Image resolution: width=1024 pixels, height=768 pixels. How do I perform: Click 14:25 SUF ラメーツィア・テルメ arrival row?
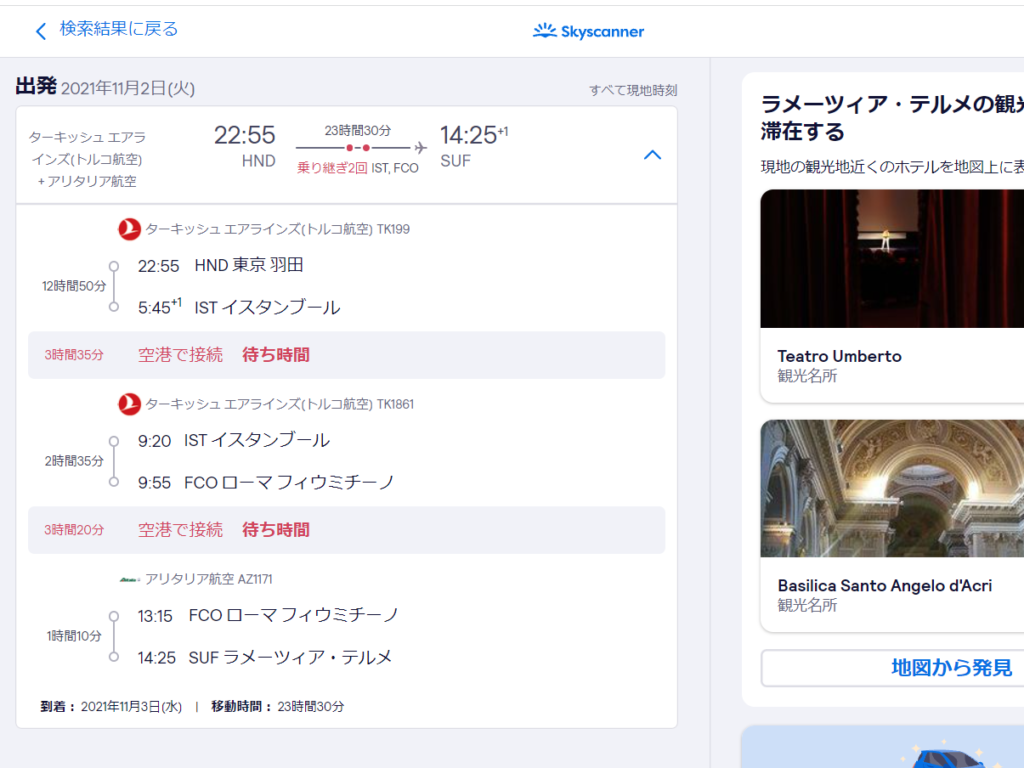point(264,657)
